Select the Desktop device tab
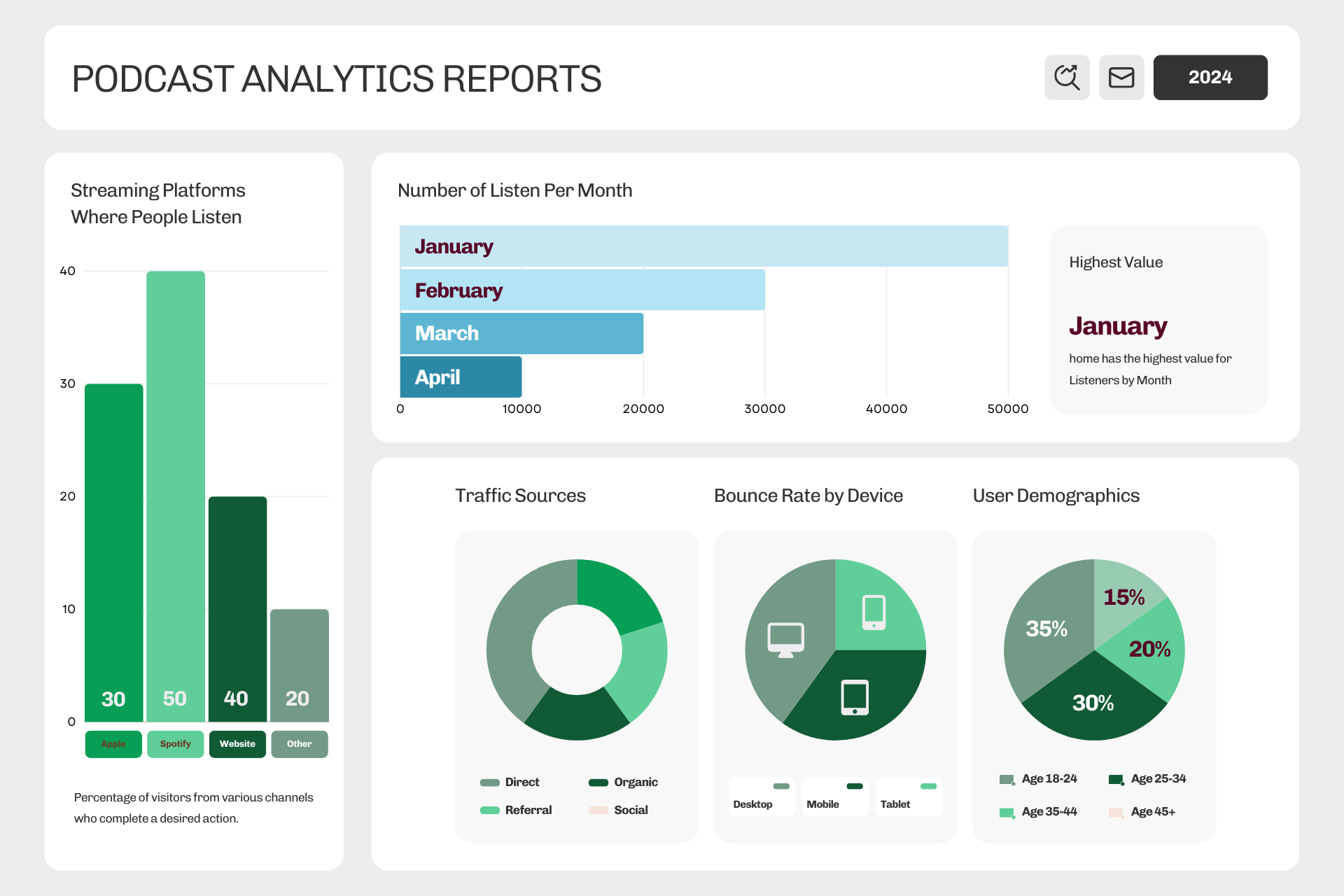The height and width of the screenshot is (896, 1344). click(x=762, y=796)
